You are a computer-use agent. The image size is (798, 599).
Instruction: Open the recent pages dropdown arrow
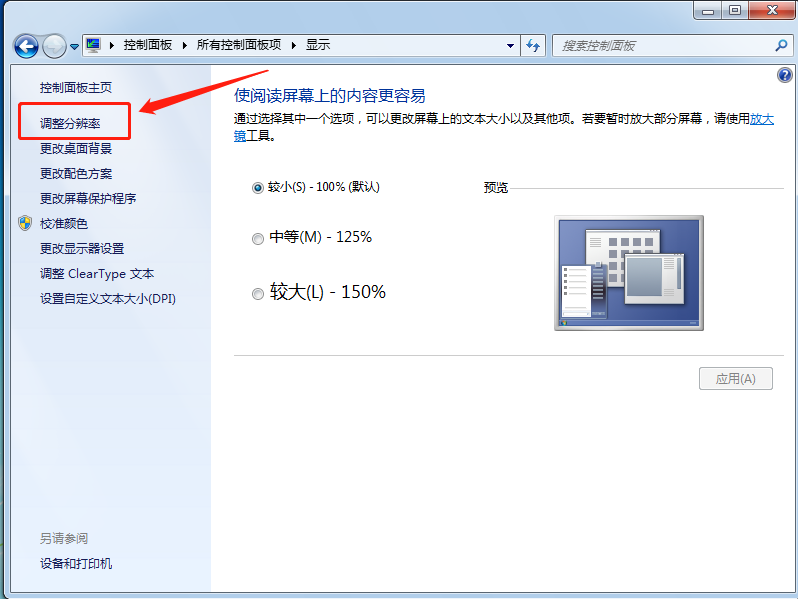74,47
